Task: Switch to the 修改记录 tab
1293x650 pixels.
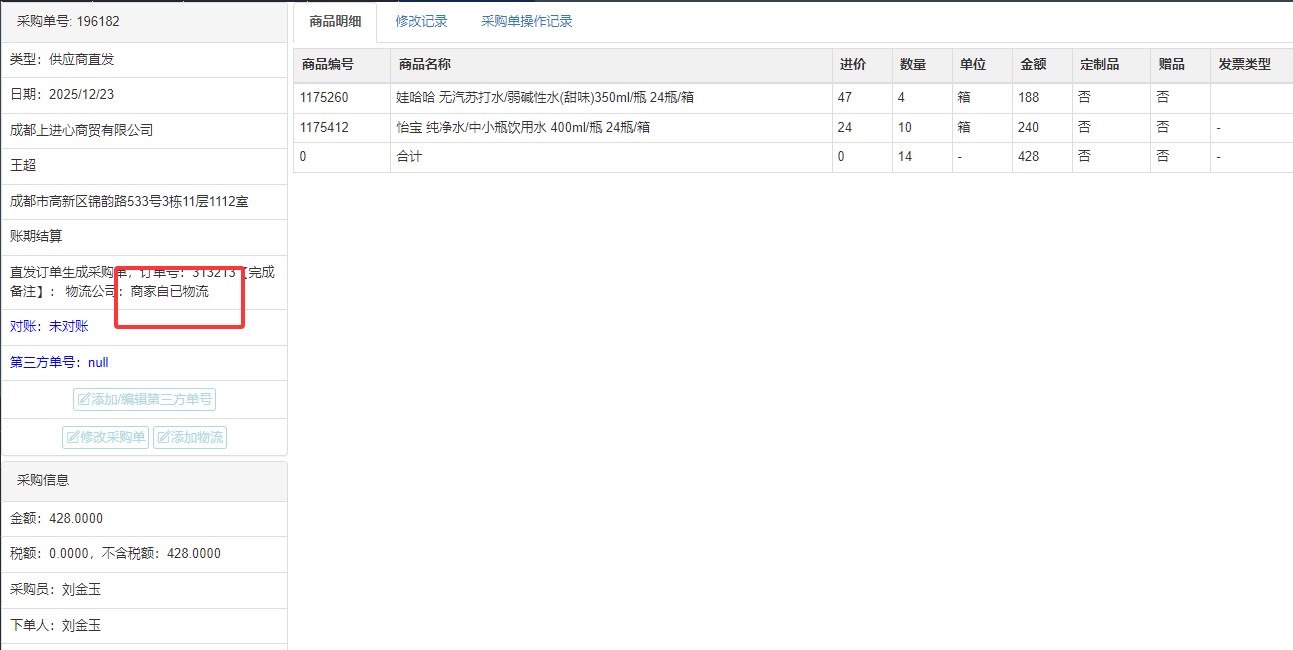Action: click(x=421, y=21)
